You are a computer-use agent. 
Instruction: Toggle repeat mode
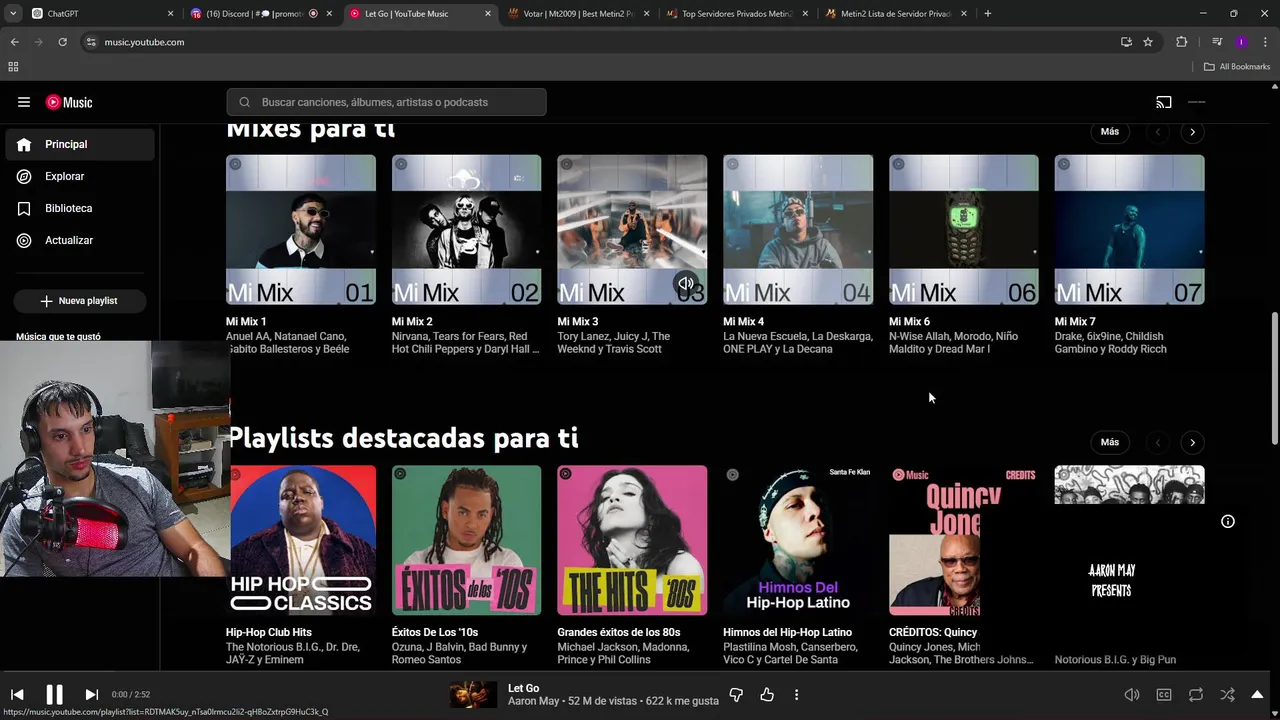pos(1196,694)
